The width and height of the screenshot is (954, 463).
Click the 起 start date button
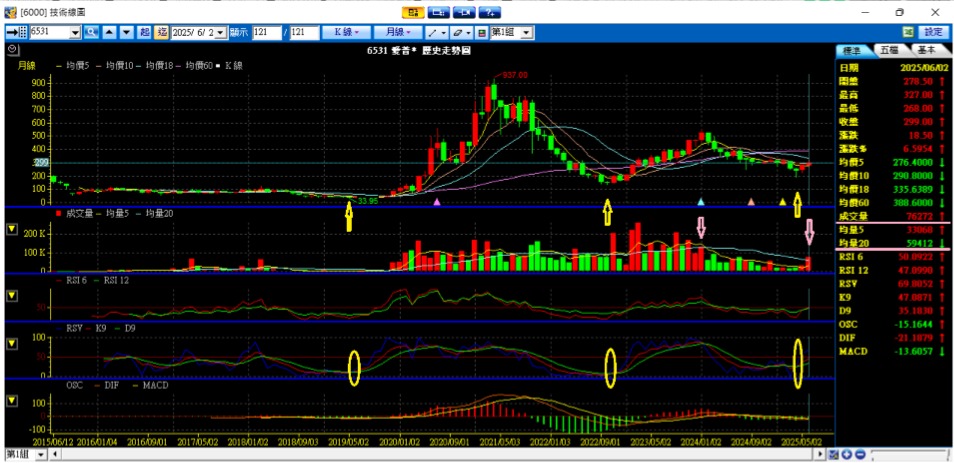(145, 32)
